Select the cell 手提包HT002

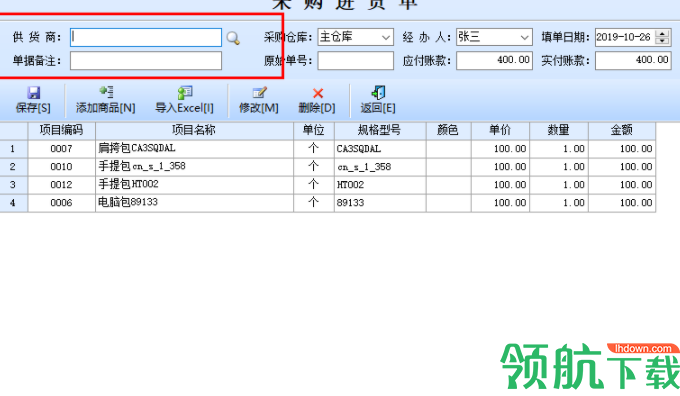[194, 185]
